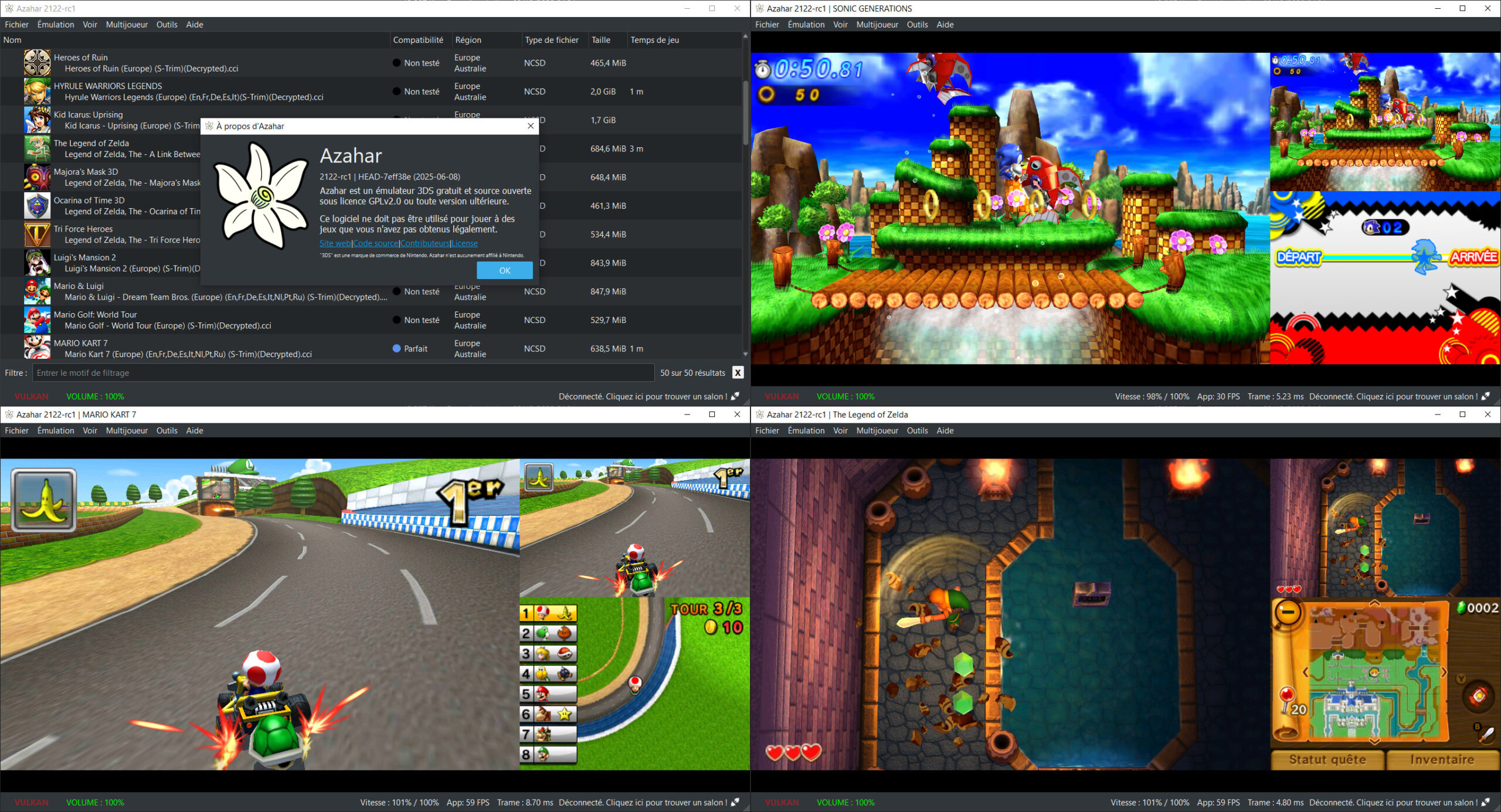Click the Mario Kart 7 'Parfait' compatibility dot
This screenshot has width=1501, height=812.
(397, 348)
